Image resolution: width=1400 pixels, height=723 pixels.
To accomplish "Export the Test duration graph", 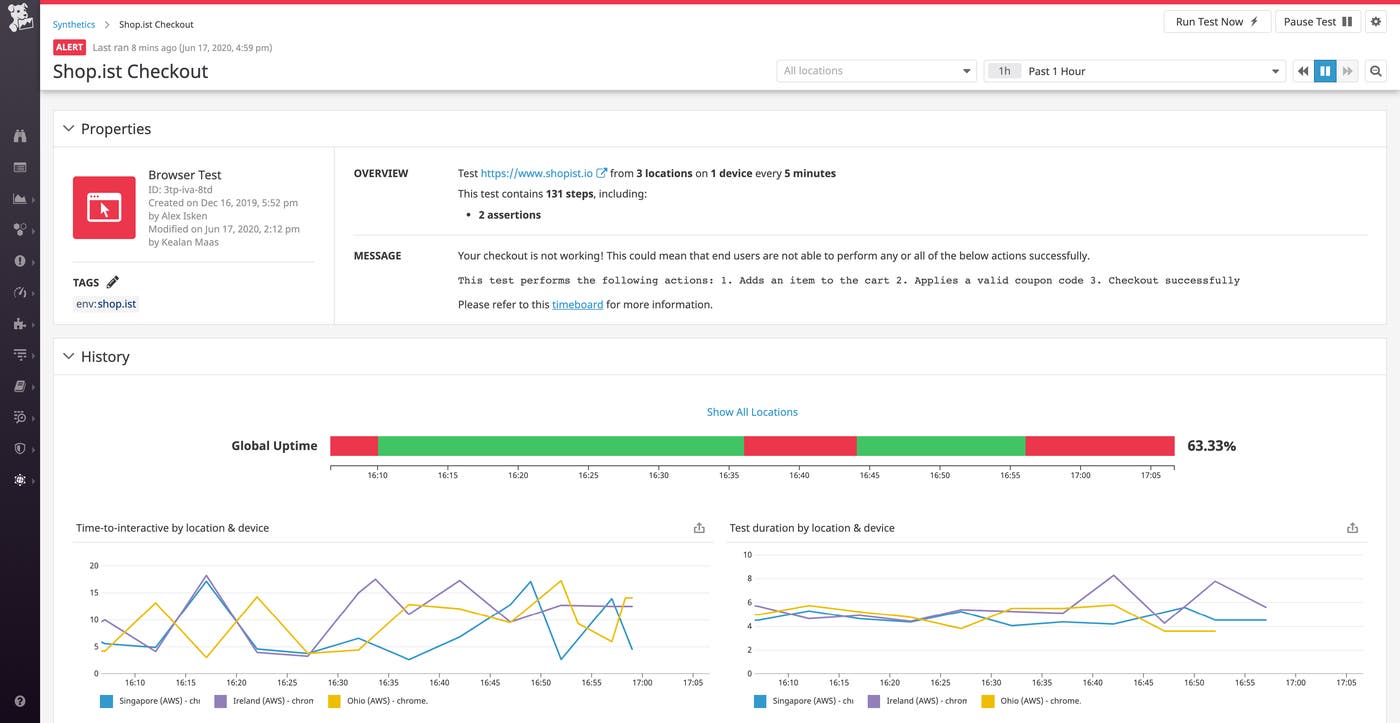I will coord(1352,528).
